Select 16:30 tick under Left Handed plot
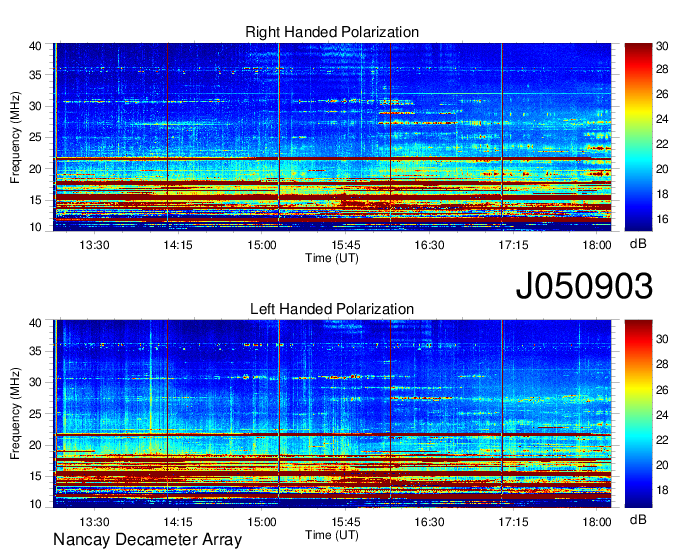This screenshot has width=680, height=552. point(429,522)
